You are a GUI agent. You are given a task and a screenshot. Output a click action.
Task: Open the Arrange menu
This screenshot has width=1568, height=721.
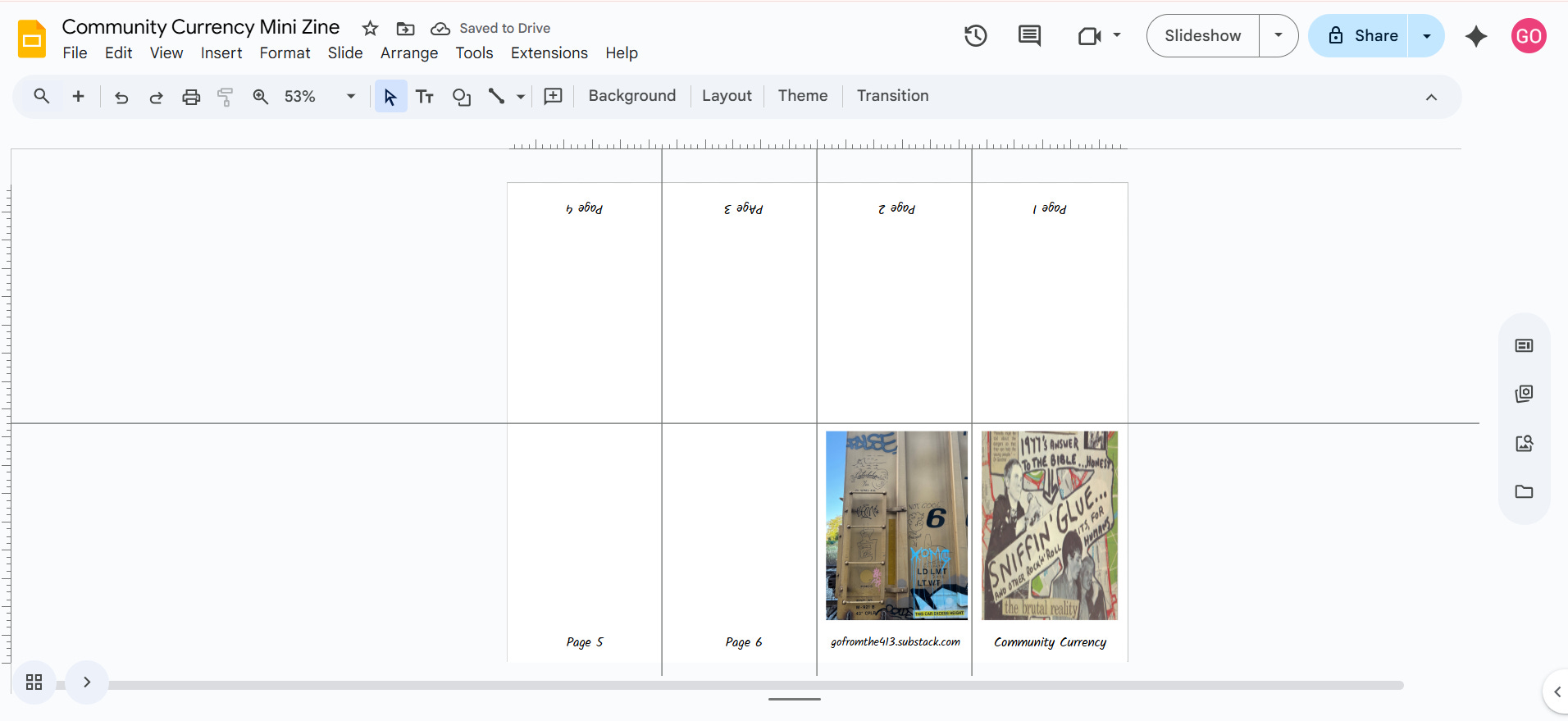click(409, 53)
